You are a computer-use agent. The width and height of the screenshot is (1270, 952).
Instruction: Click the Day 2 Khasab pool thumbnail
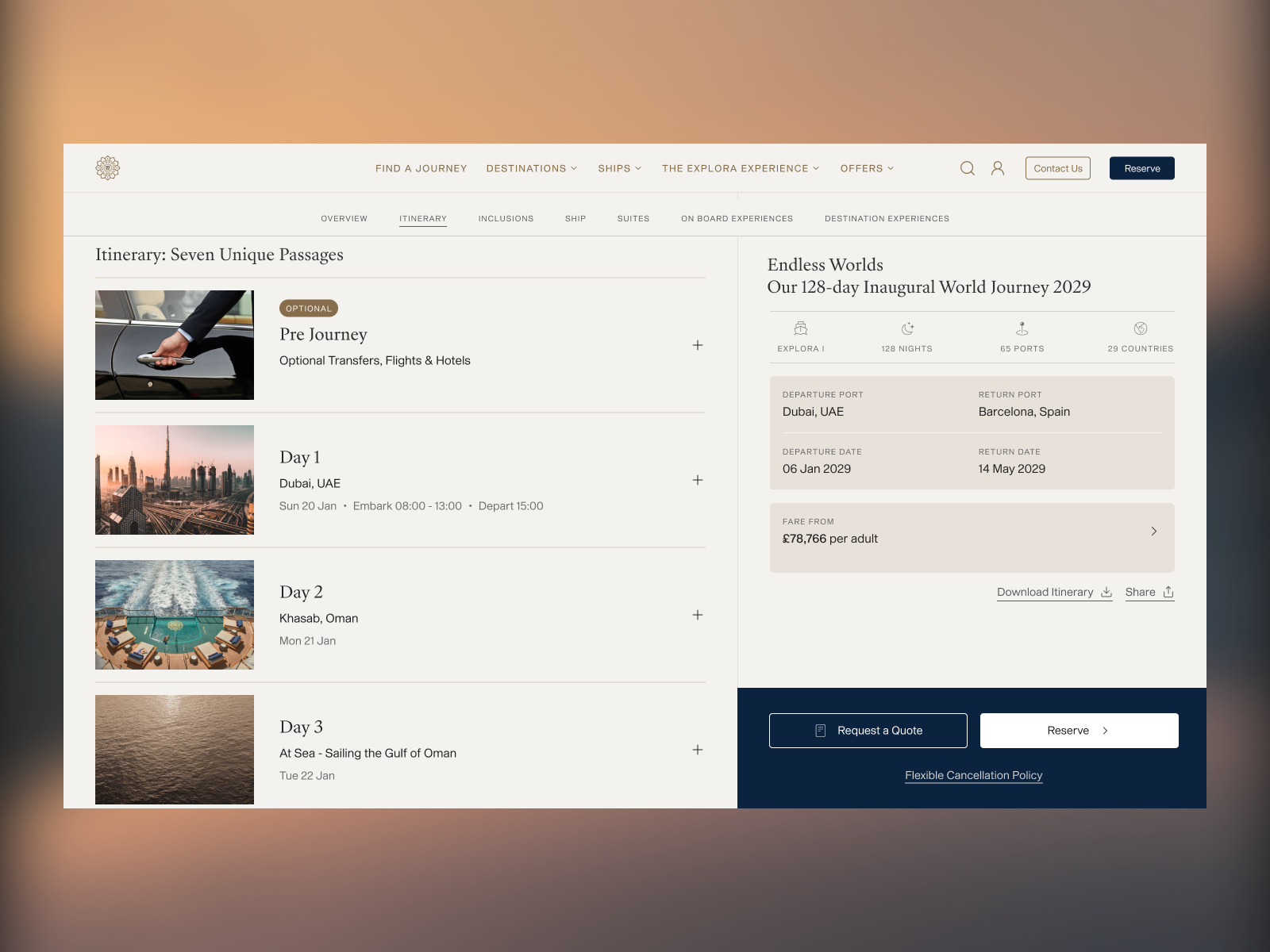click(x=174, y=614)
